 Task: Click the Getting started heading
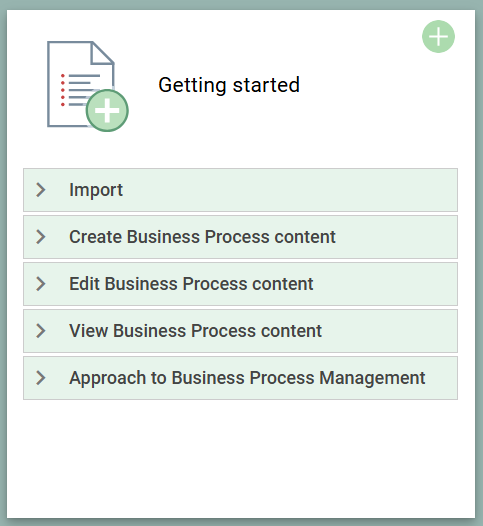(229, 85)
